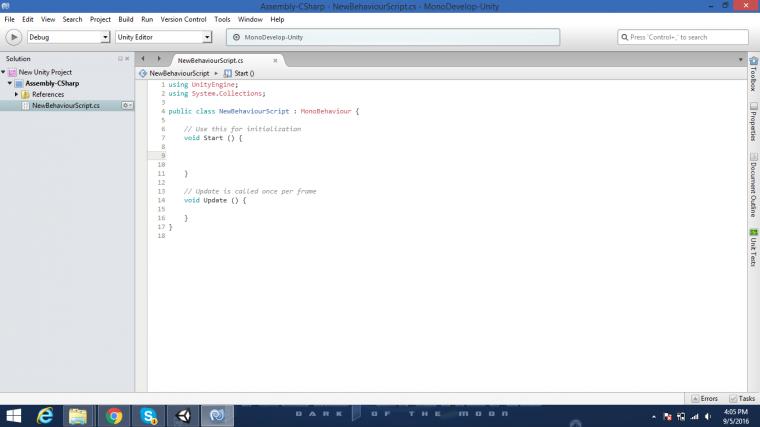760x427 pixels.
Task: Collapse the New Unity Project tree node
Action: click(3, 72)
